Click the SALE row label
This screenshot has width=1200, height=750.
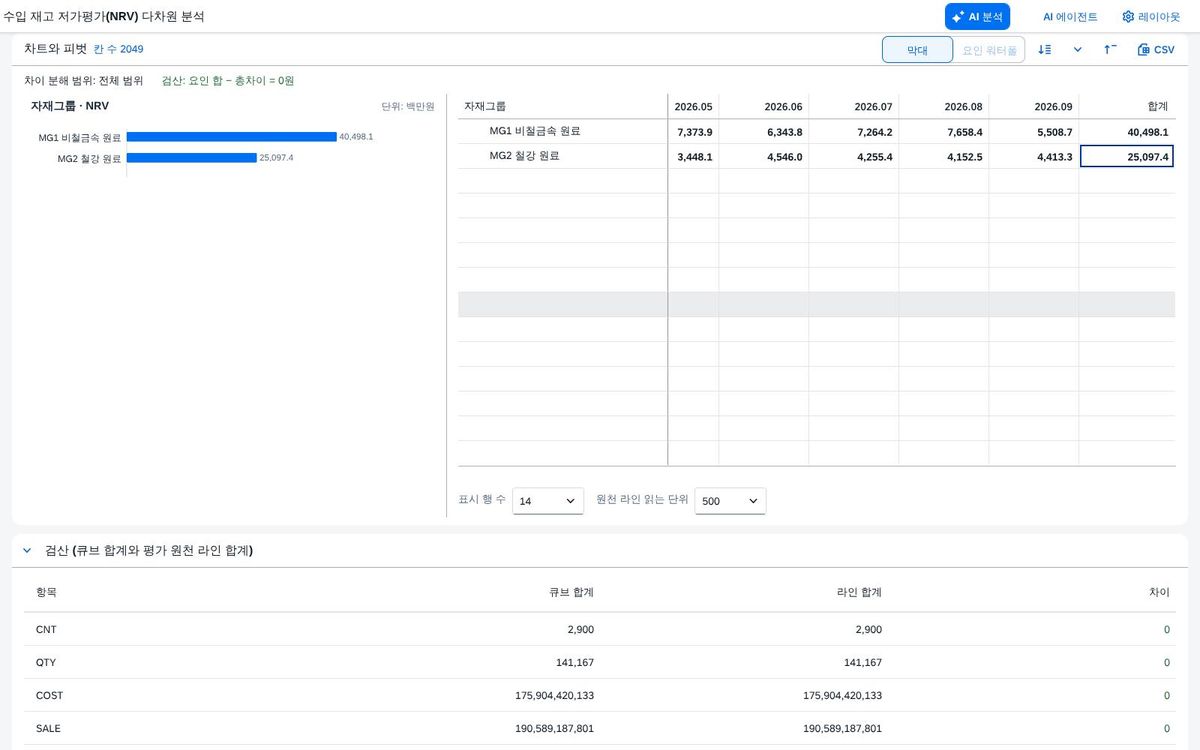pyautogui.click(x=48, y=729)
